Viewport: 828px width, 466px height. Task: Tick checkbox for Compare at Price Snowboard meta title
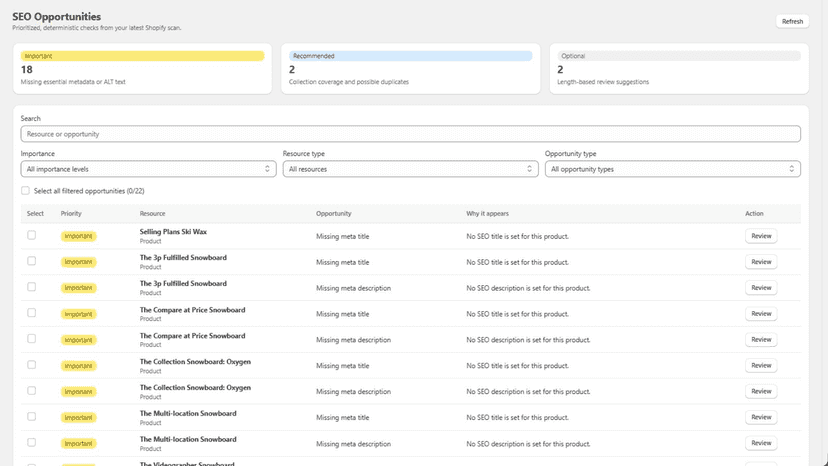[32, 313]
